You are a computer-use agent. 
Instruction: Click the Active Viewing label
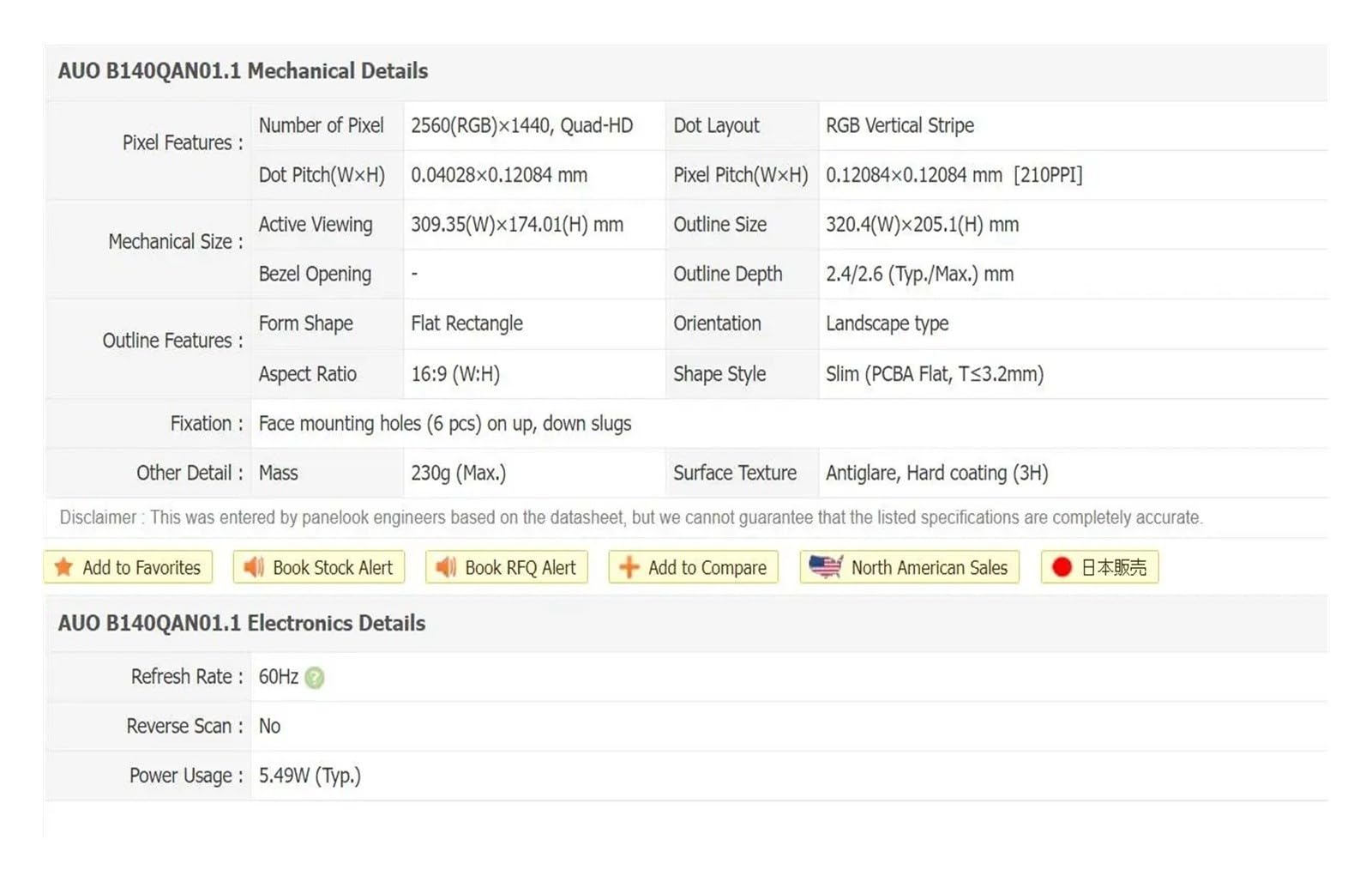click(316, 225)
